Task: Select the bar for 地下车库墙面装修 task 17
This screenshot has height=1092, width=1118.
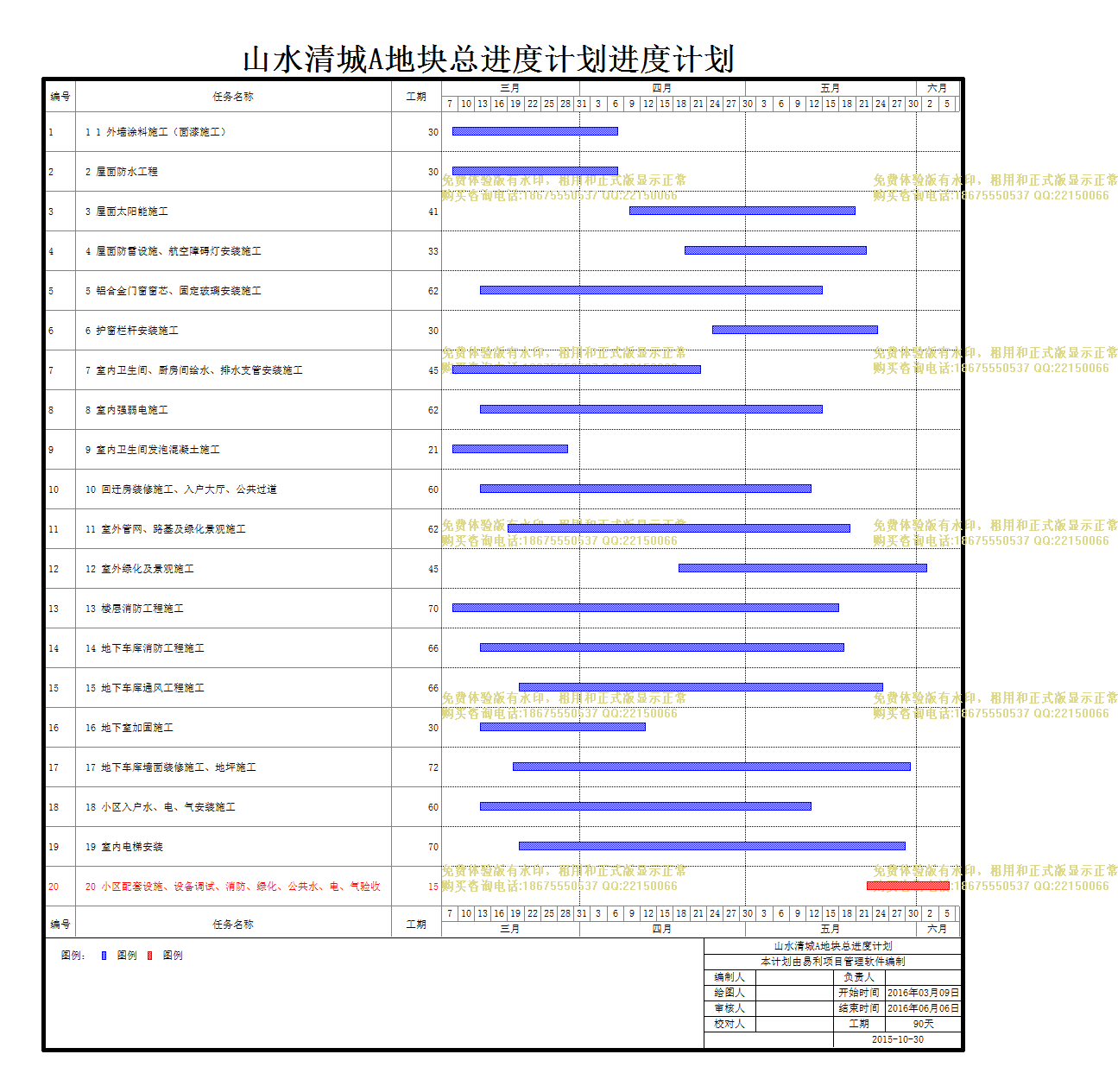Action: 711,767
